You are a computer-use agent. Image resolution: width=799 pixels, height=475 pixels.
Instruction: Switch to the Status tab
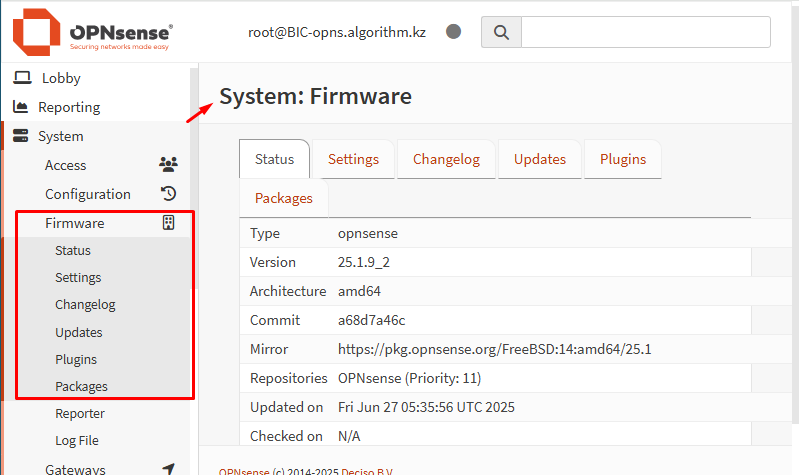(274, 159)
